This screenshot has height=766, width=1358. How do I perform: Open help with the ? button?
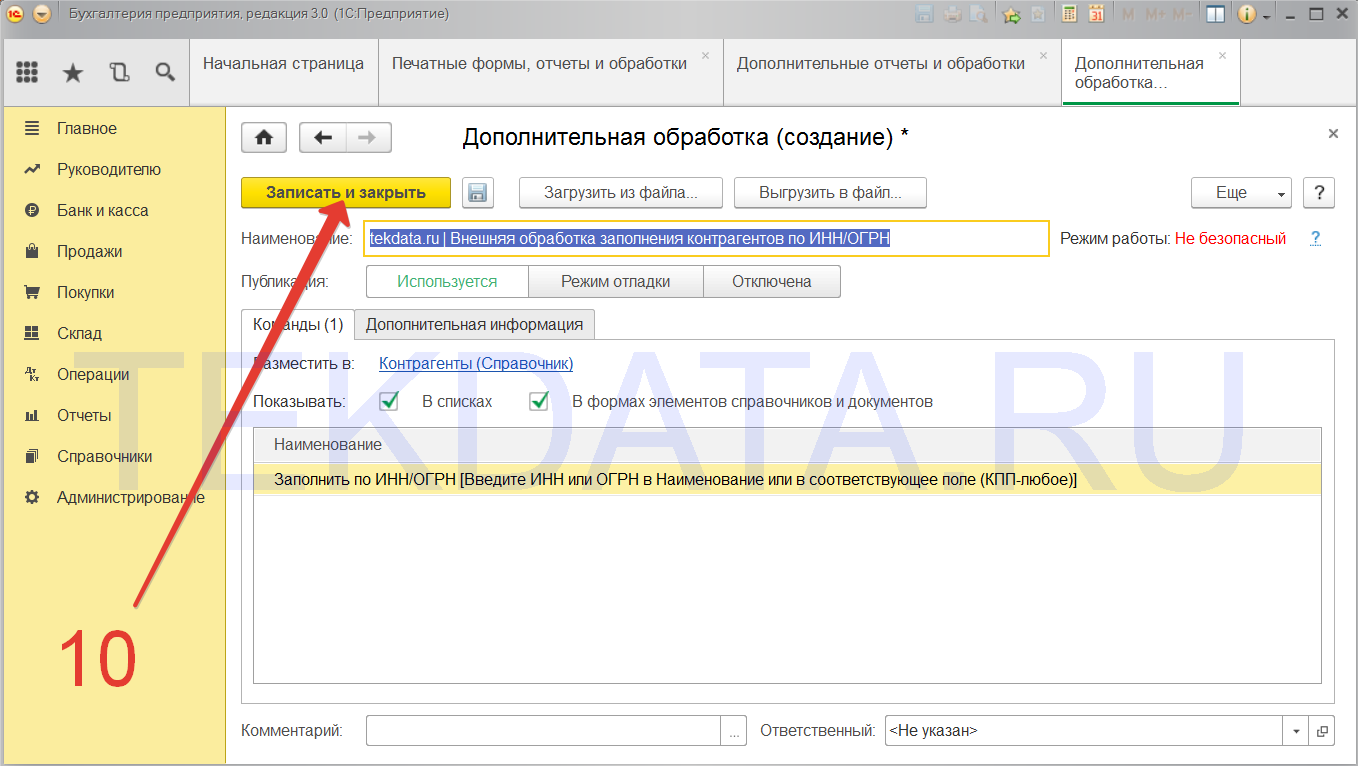(1319, 193)
